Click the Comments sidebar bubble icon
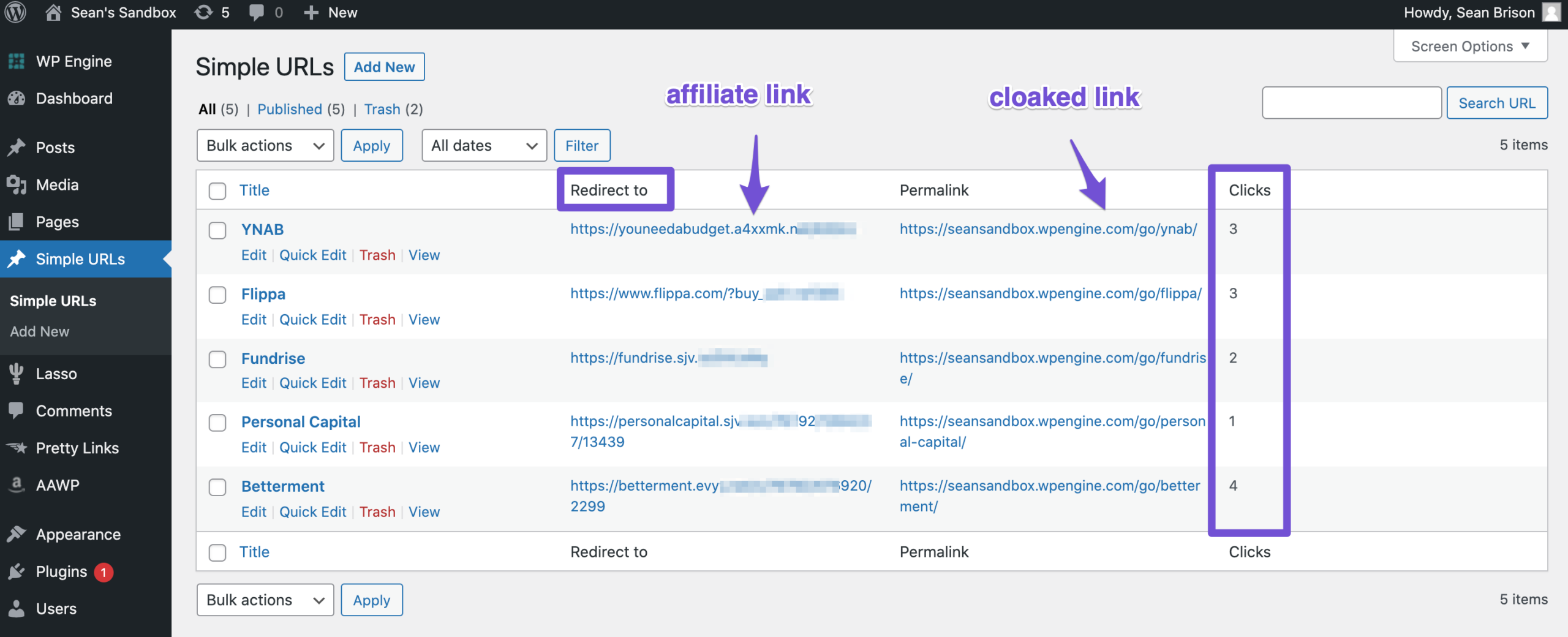This screenshot has width=1568, height=637. (17, 410)
